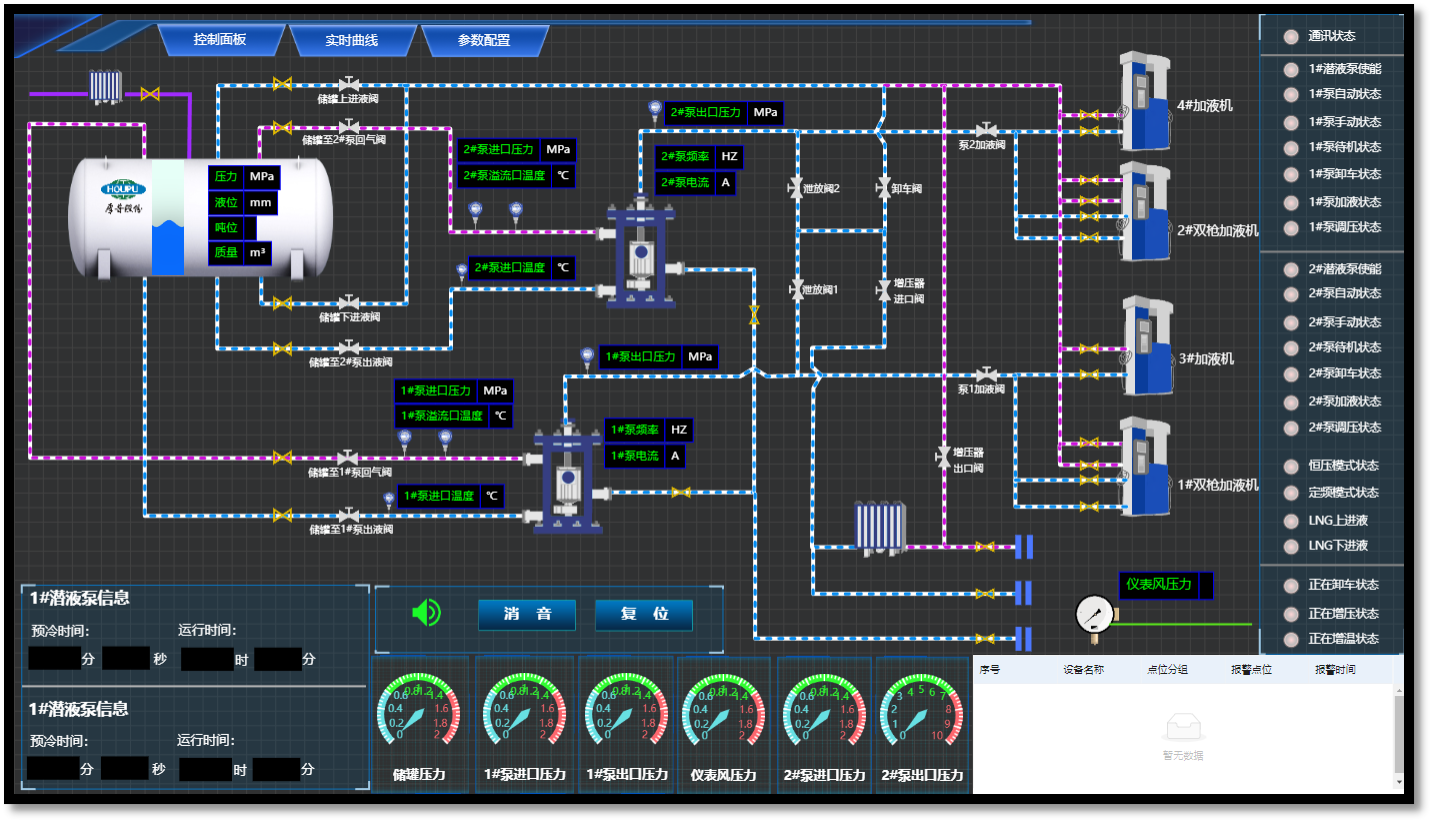Click the green speaker sound icon

426,612
